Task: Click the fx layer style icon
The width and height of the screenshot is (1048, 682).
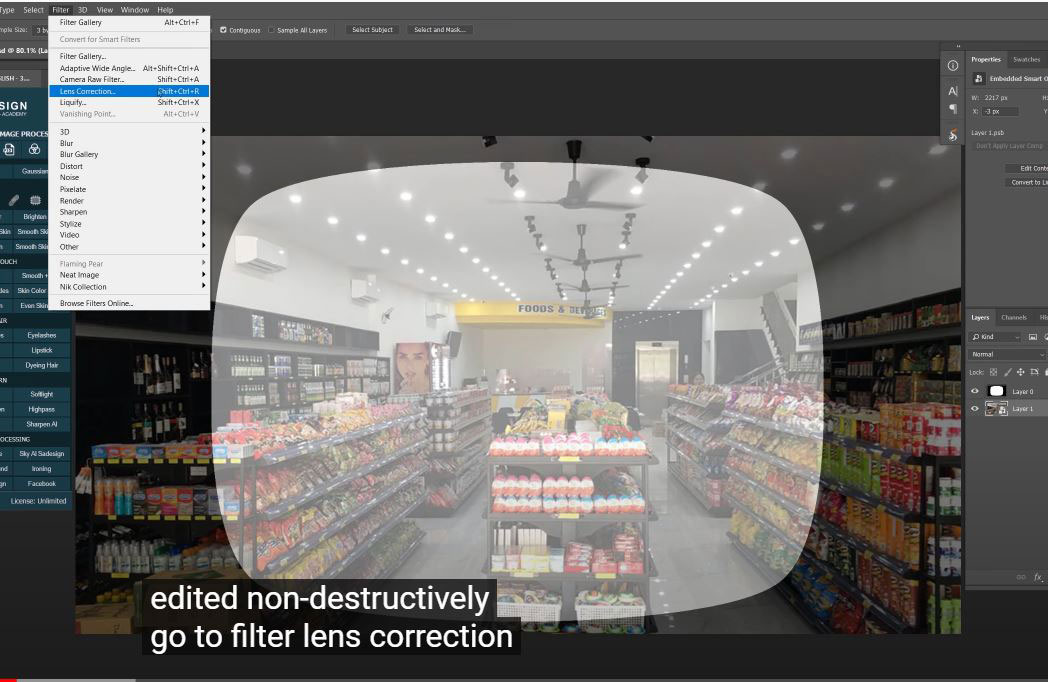Action: coord(1038,577)
